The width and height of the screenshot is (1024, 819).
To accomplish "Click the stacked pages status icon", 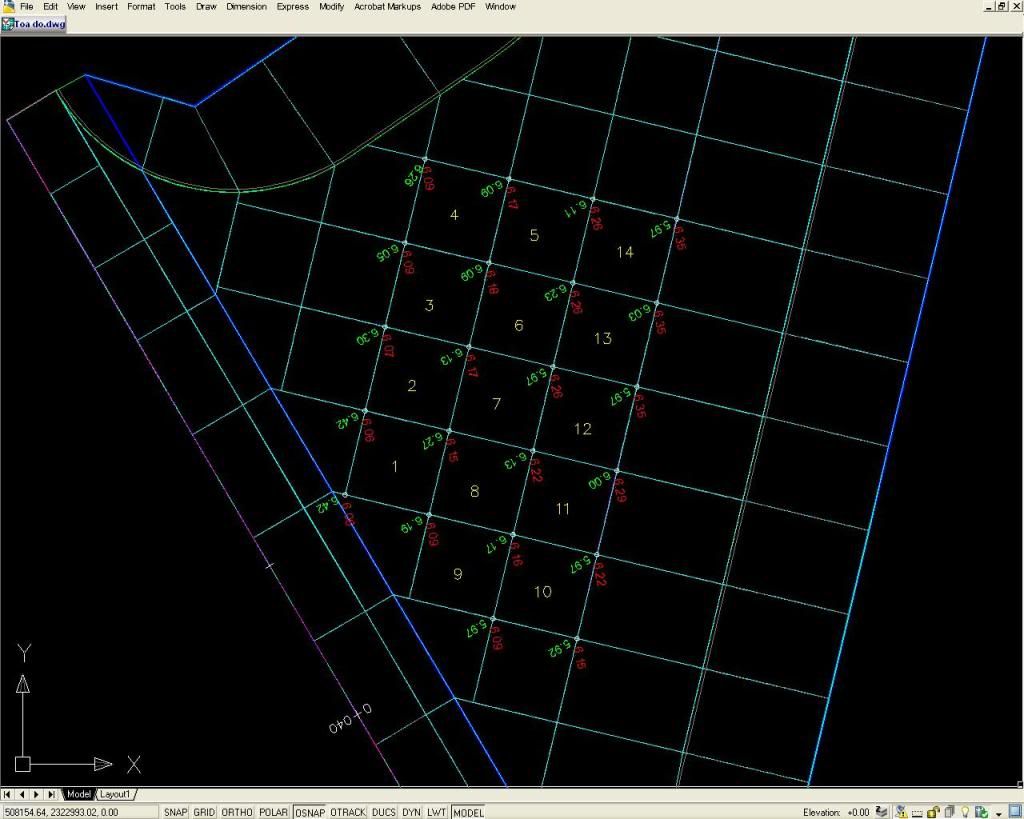I will 949,812.
